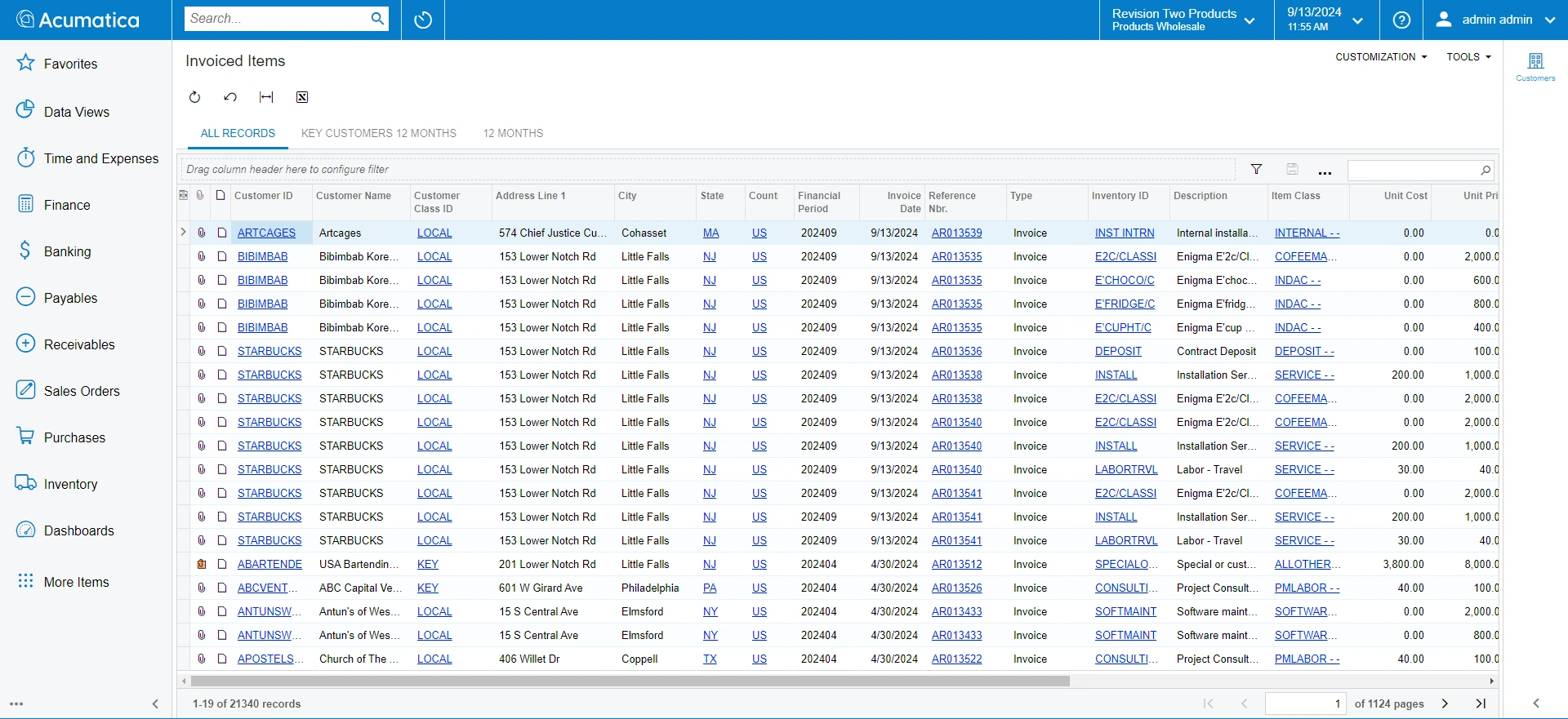Open reference number AR013512 link
The image size is (1568, 719).
(x=956, y=564)
